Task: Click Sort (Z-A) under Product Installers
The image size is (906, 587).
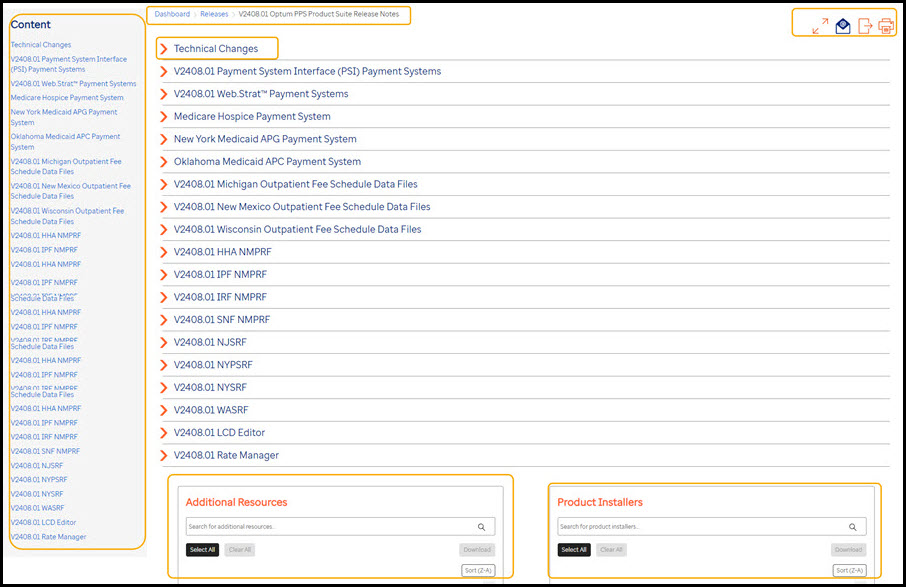Action: pyautogui.click(x=850, y=570)
